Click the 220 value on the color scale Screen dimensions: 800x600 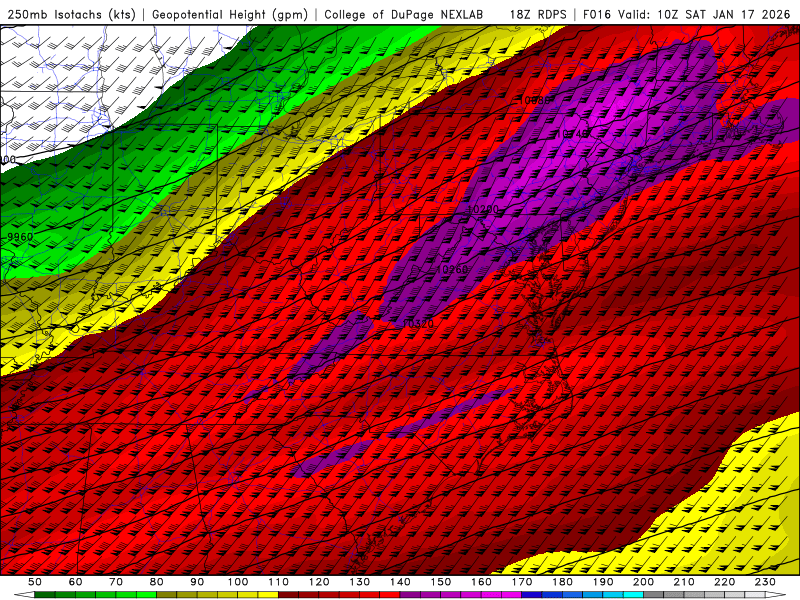click(x=725, y=582)
